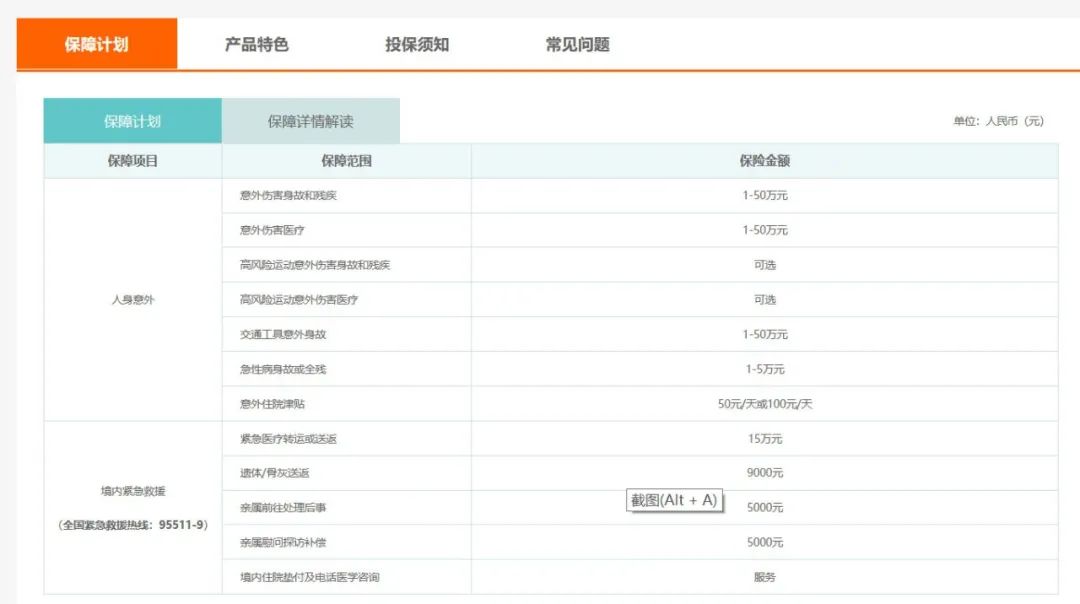Image resolution: width=1080 pixels, height=604 pixels.
Task: Click the 截图(Alt + A) tooltip
Action: (x=674, y=500)
